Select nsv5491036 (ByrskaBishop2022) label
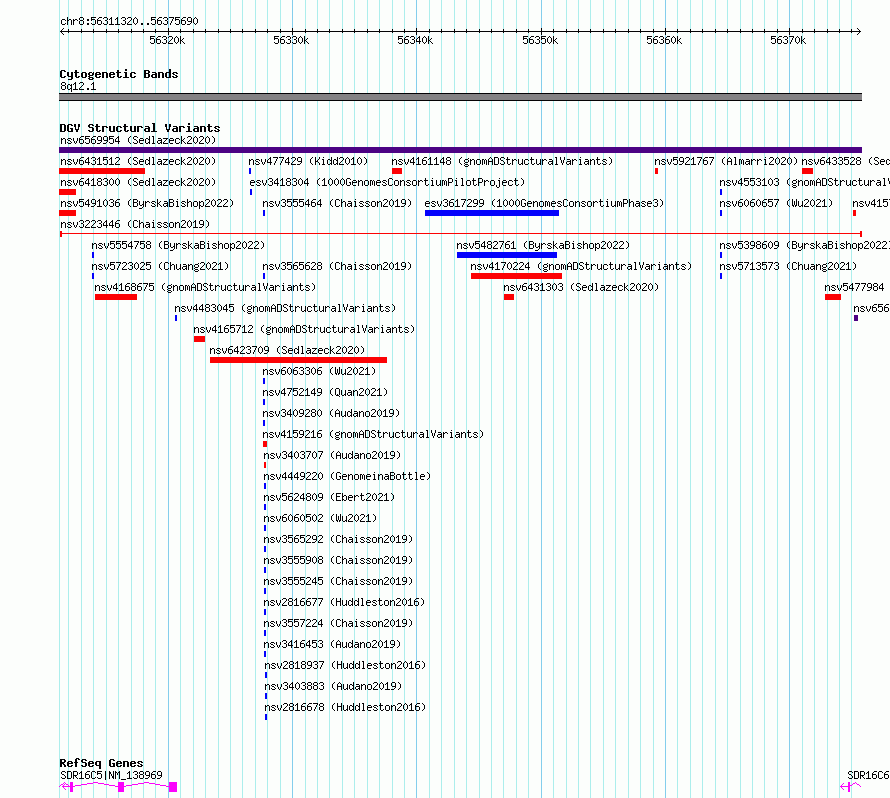 click(x=147, y=203)
